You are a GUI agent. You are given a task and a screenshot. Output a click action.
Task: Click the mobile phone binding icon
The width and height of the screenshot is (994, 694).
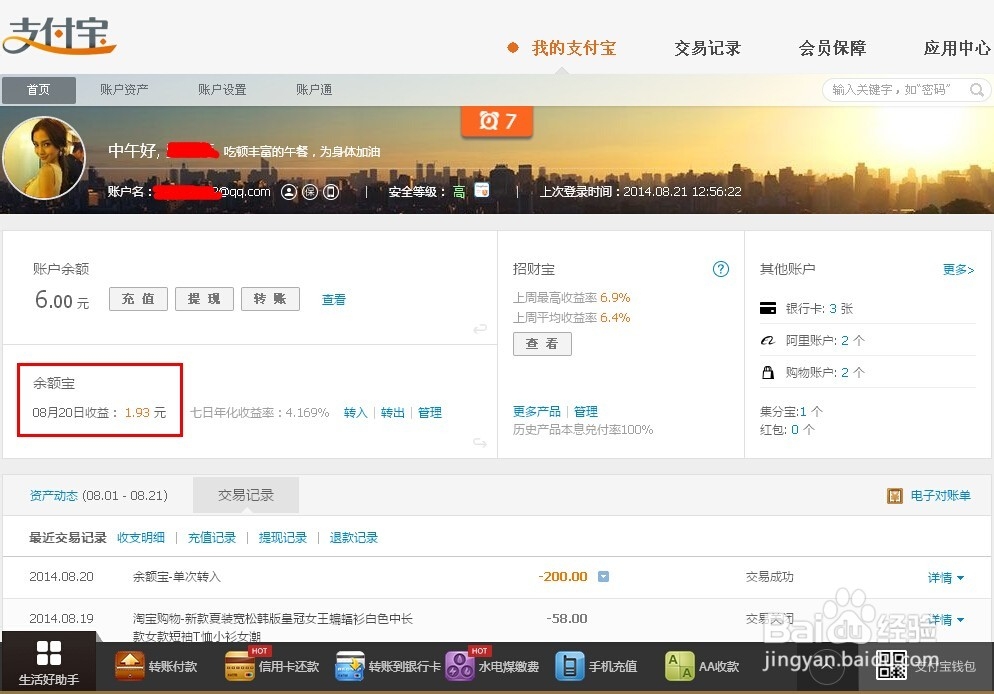(331, 191)
